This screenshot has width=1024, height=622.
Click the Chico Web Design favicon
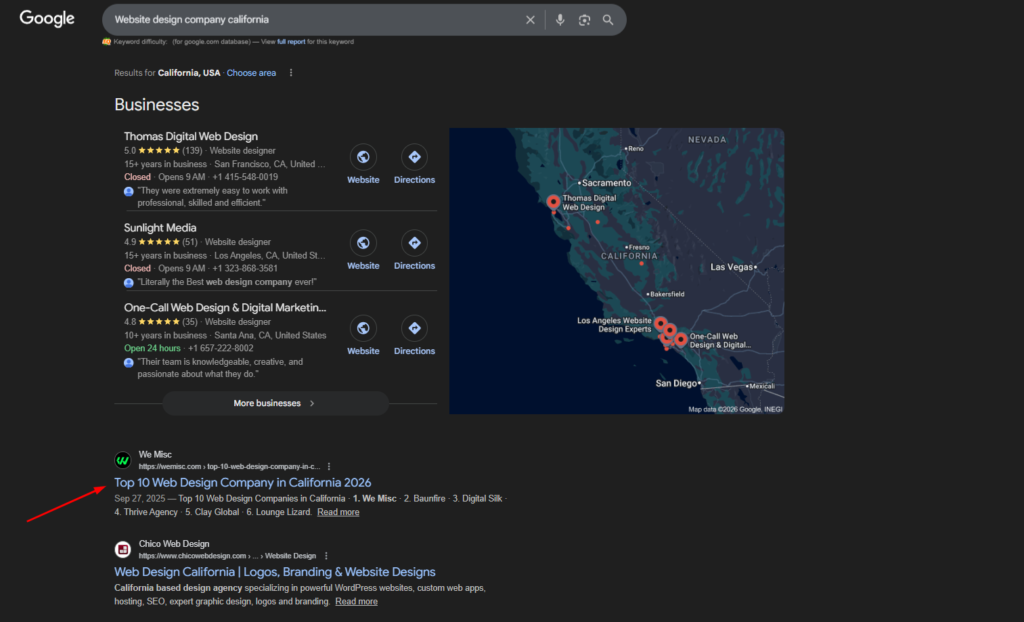pyautogui.click(x=122, y=549)
